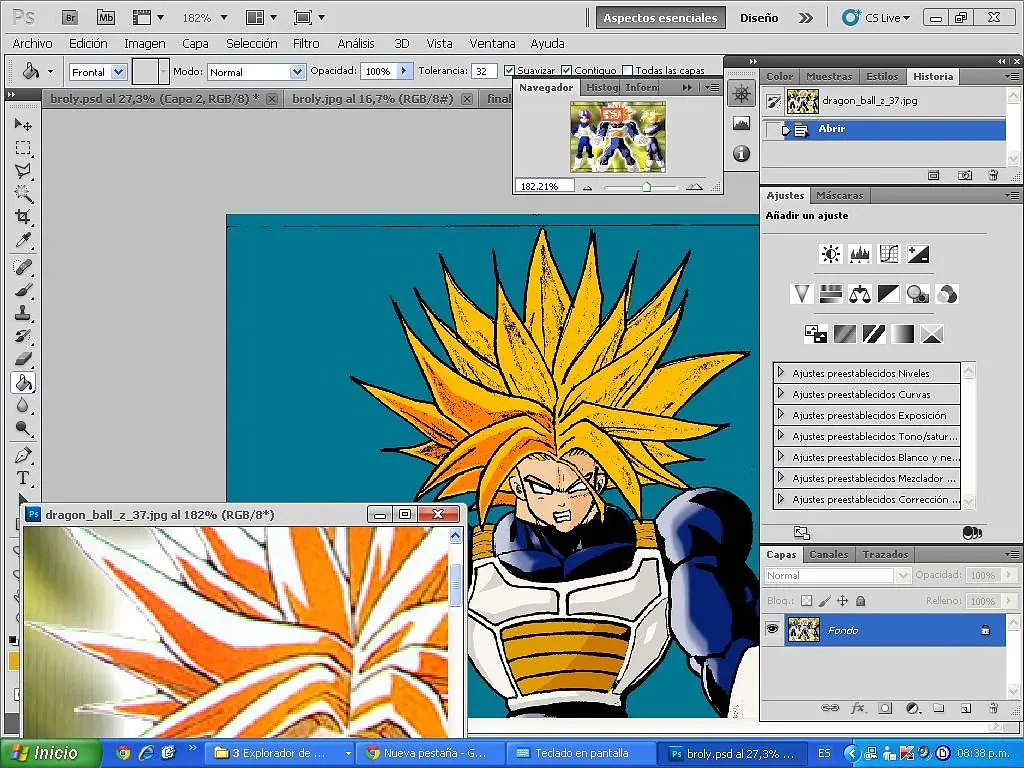Viewport: 1024px width, 768px height.
Task: Open the zoom level dropdown showing 182%
Action: point(224,18)
